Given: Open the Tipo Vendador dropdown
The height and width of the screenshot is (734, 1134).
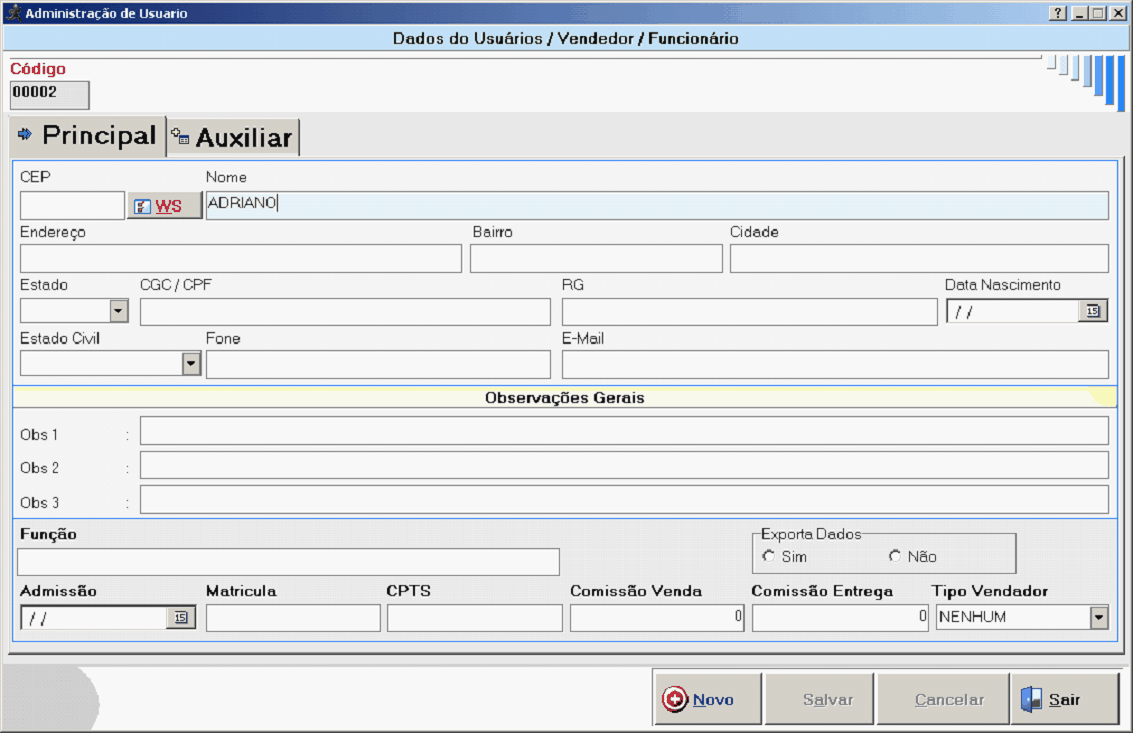Looking at the screenshot, I should 1099,618.
